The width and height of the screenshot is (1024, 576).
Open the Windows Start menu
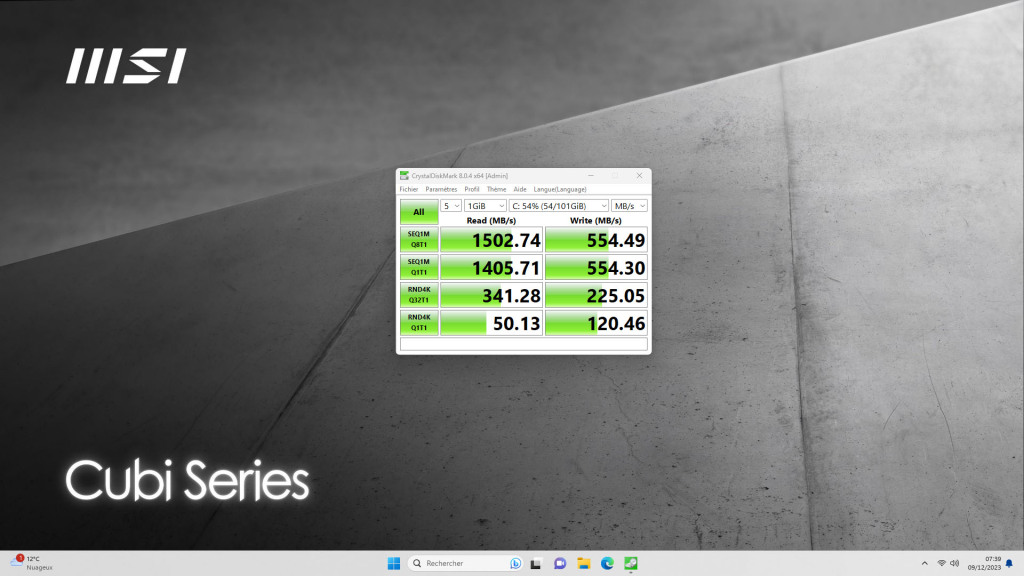394,563
